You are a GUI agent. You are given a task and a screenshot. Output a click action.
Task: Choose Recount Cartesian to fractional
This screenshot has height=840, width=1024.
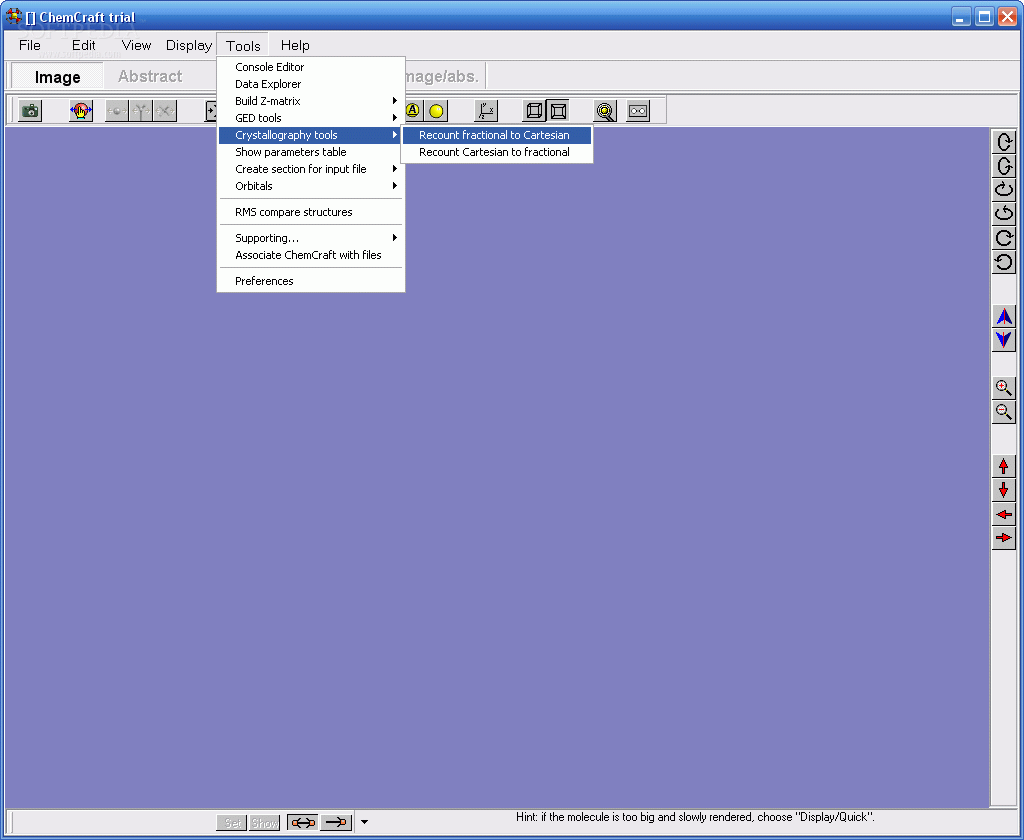[497, 152]
